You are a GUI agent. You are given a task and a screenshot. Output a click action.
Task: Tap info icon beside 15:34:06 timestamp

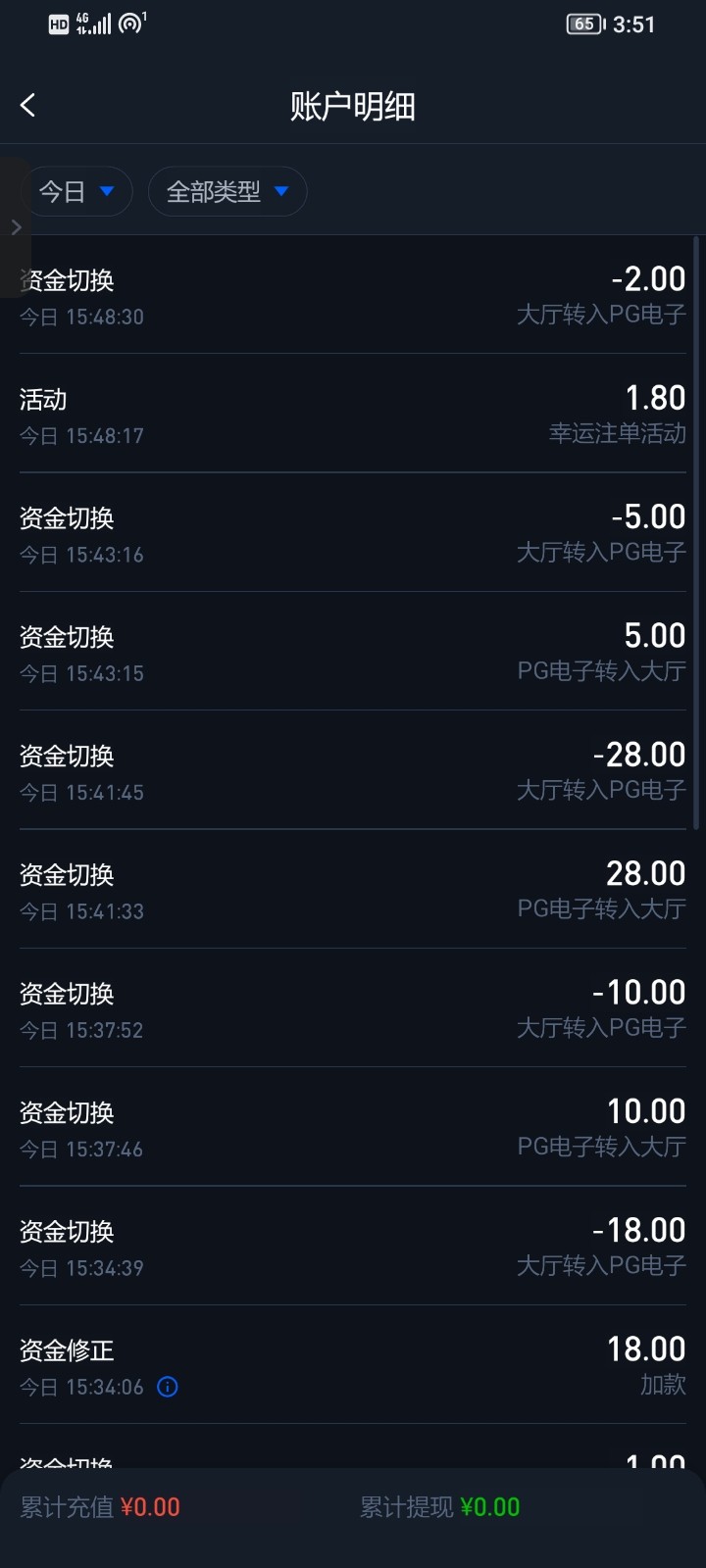click(x=168, y=1387)
